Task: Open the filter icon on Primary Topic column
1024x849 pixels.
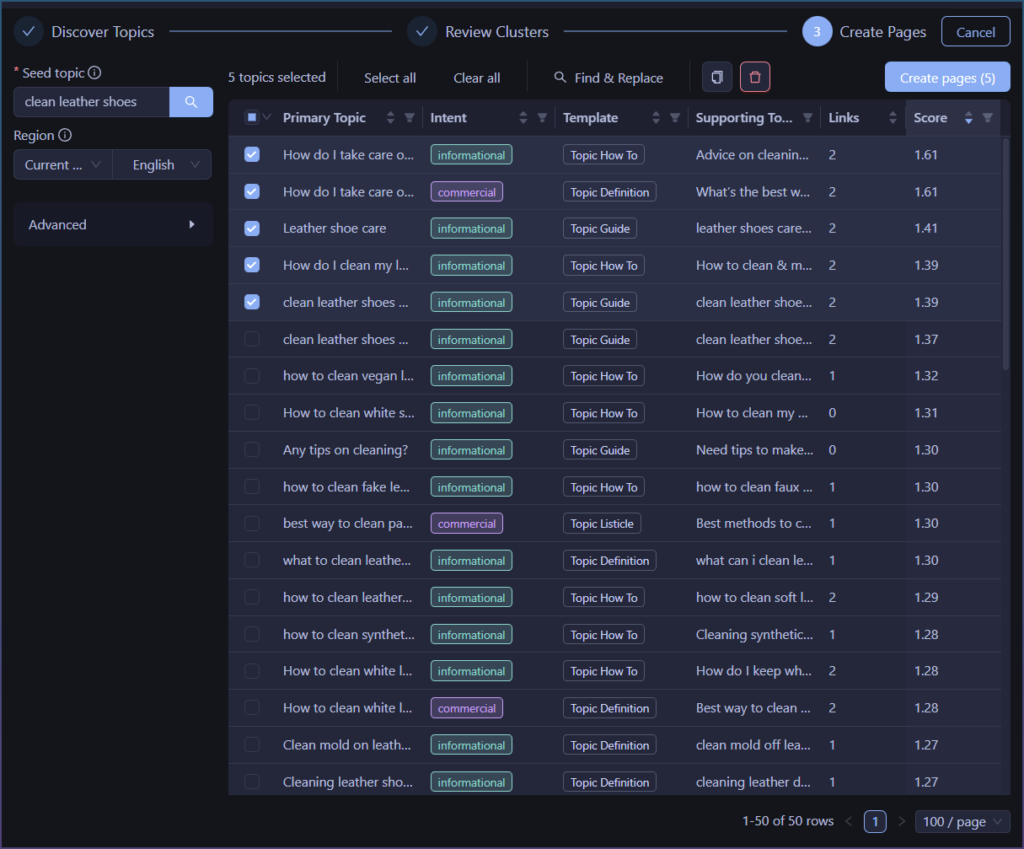Action: click(409, 118)
